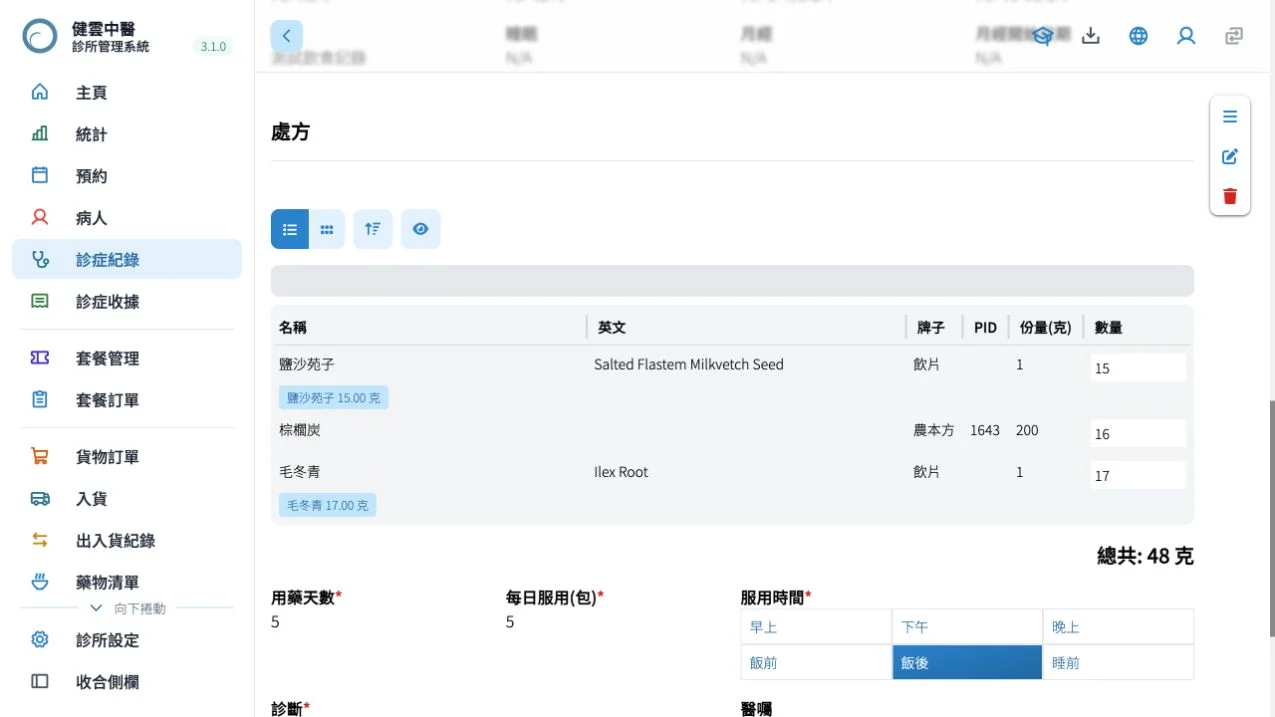1275x717 pixels.
Task: Click the 牌子 column header
Action: (x=931, y=327)
